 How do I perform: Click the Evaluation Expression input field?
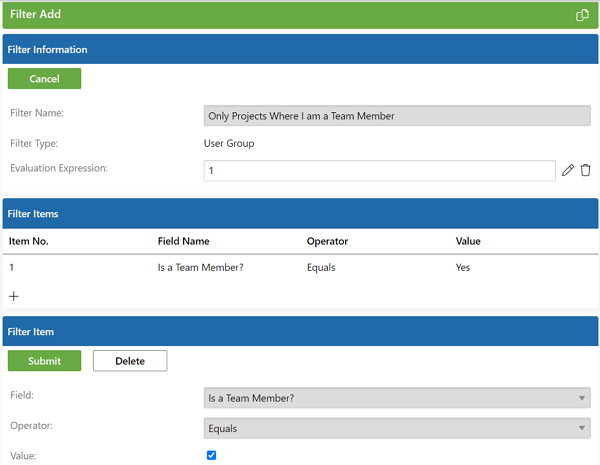pyautogui.click(x=379, y=171)
